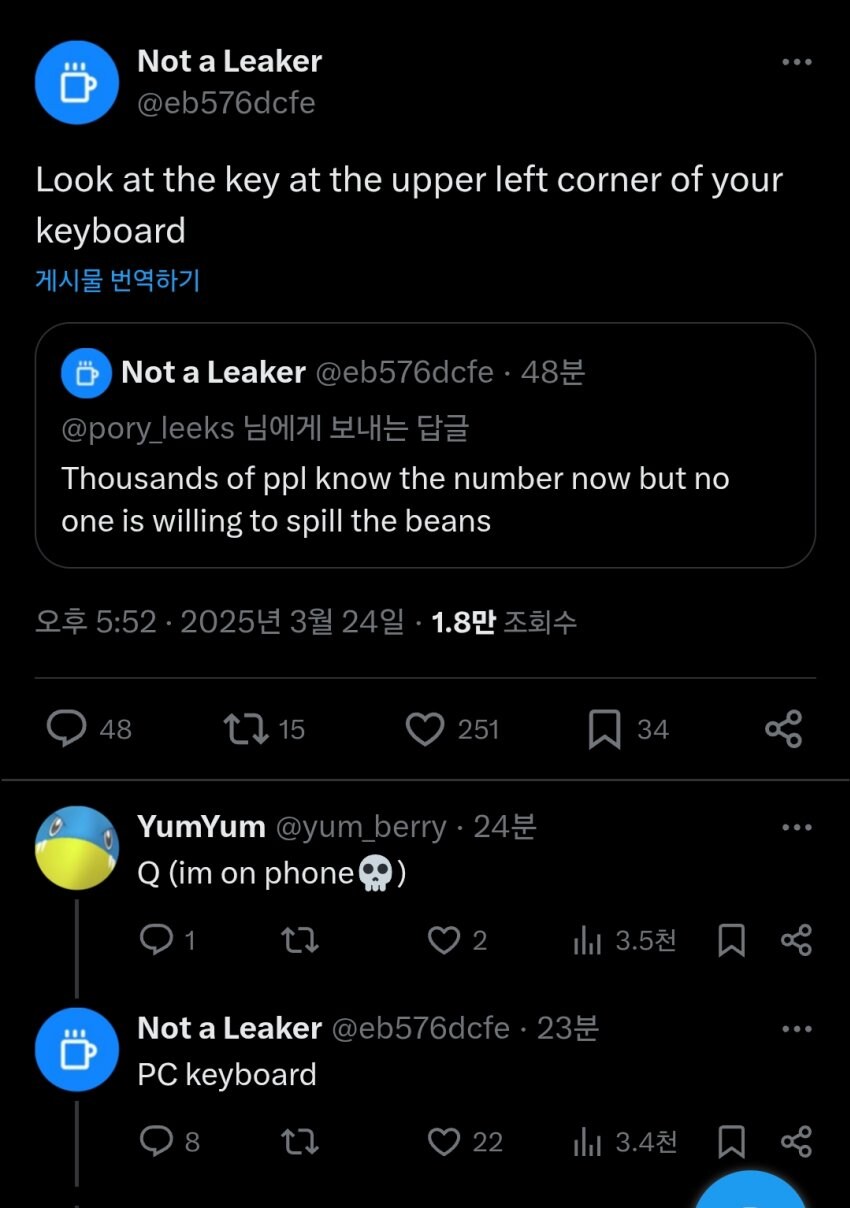
Task: Like the main tweet by Not a Leaker
Action: pos(426,729)
